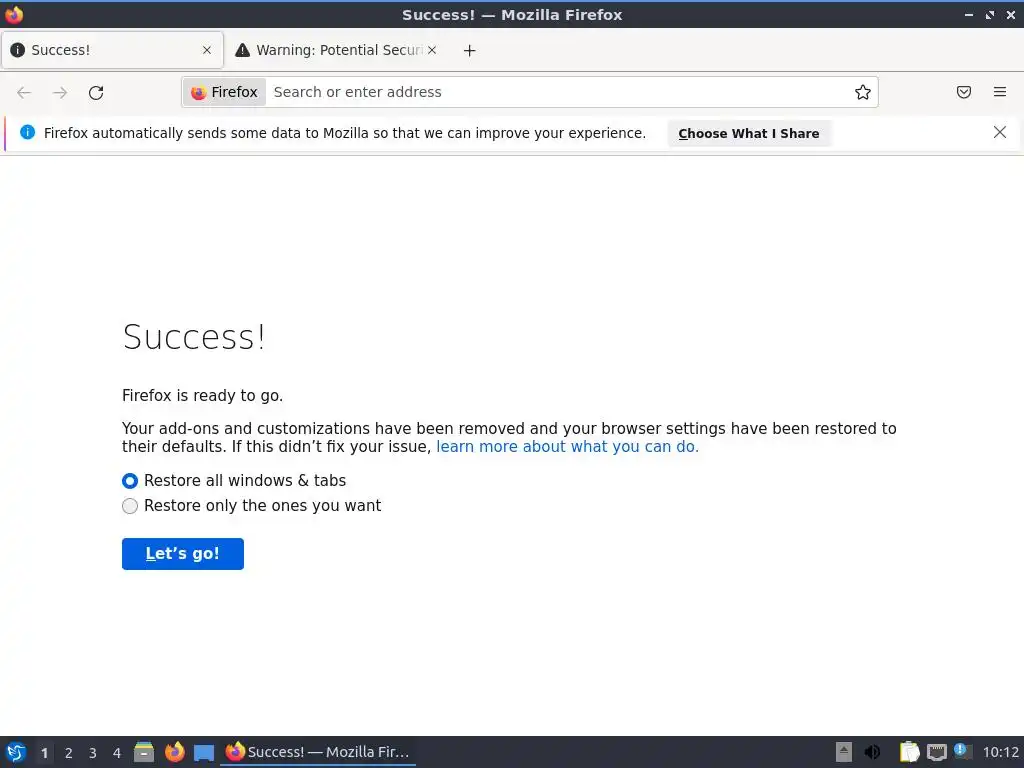Screen dimensions: 1024x768
Task: Minimize the Firefox window
Action: (968, 14)
